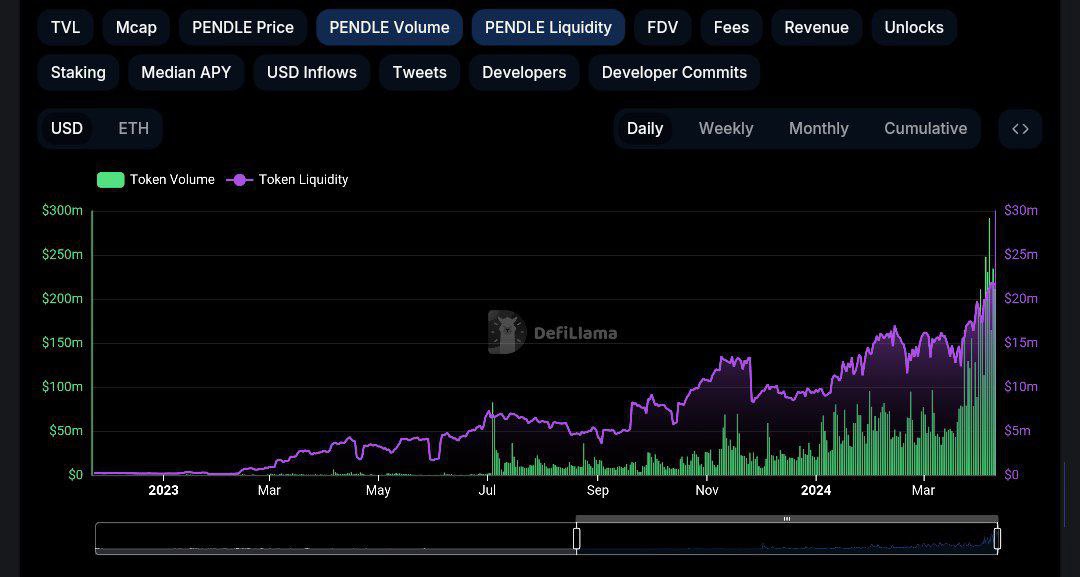Click the $50m volume axis label
This screenshot has width=1080, height=577.
(65, 431)
